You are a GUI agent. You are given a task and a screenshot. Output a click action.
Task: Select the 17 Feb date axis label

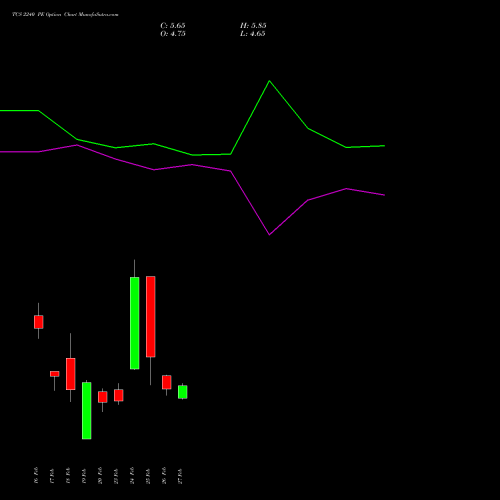point(52,476)
